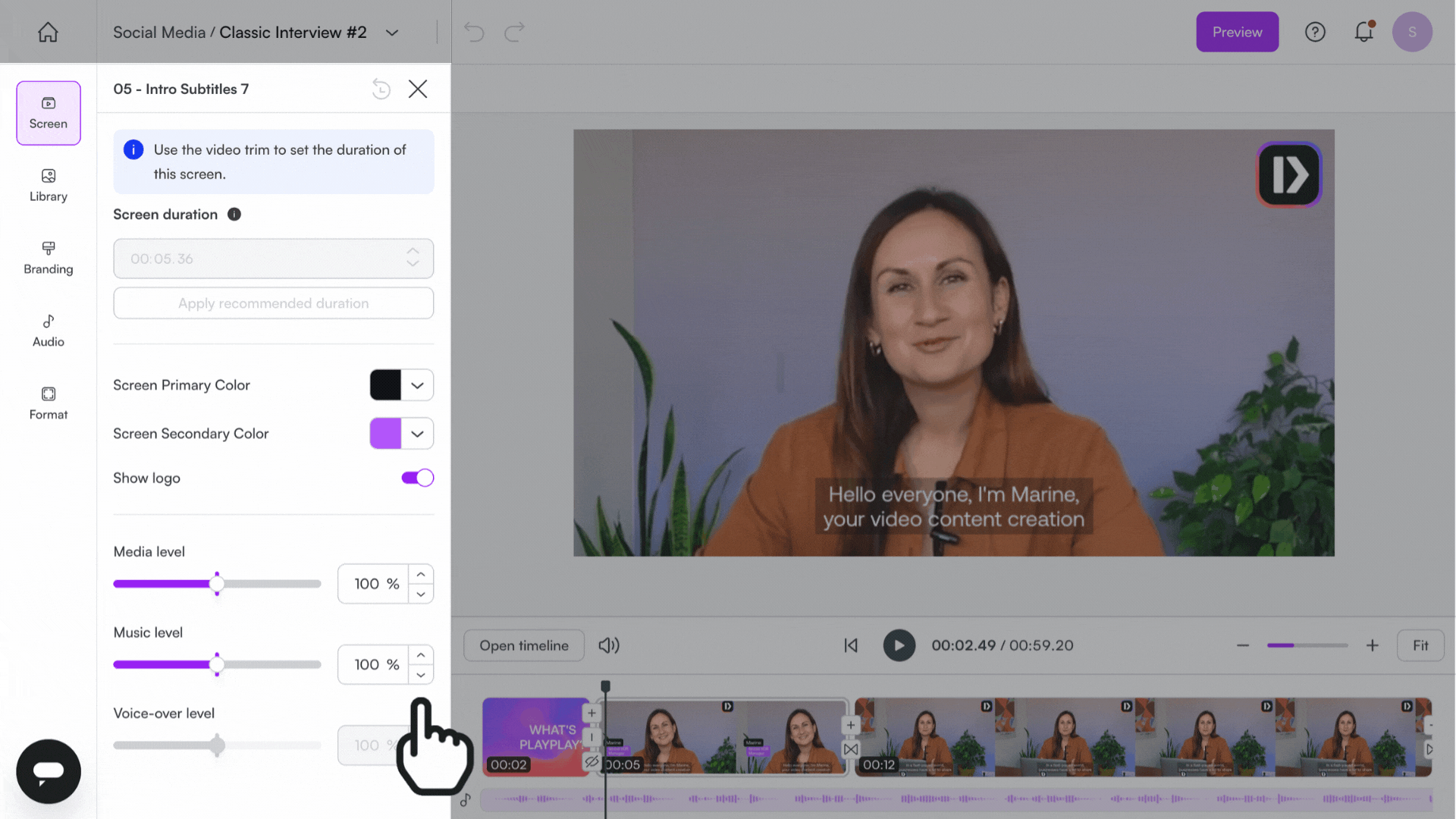Toggle the hidden-eye icon after the intro clip
Viewport: 1456px width, 819px height.
click(591, 761)
